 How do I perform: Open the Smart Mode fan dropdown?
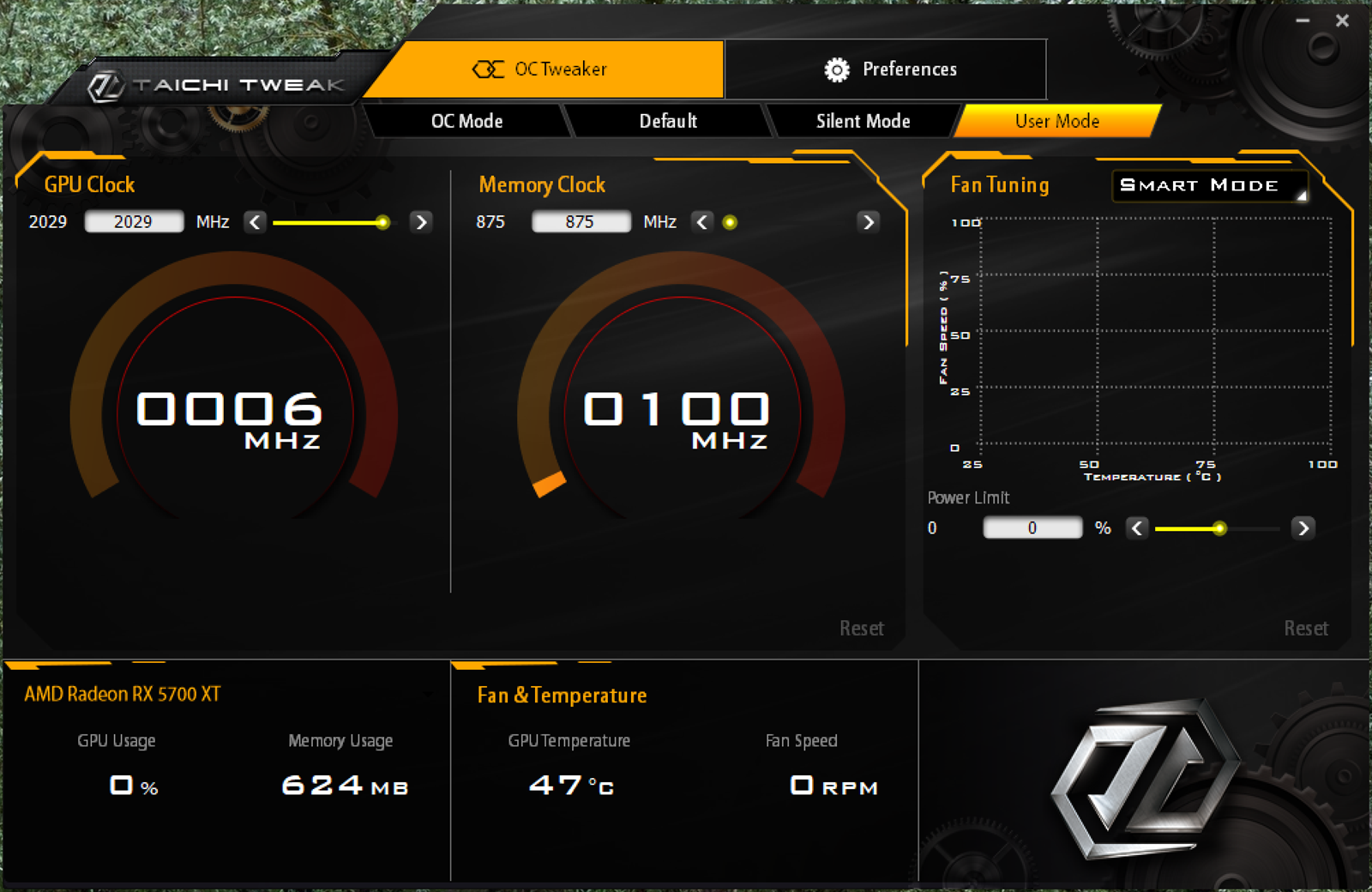pos(1210,185)
